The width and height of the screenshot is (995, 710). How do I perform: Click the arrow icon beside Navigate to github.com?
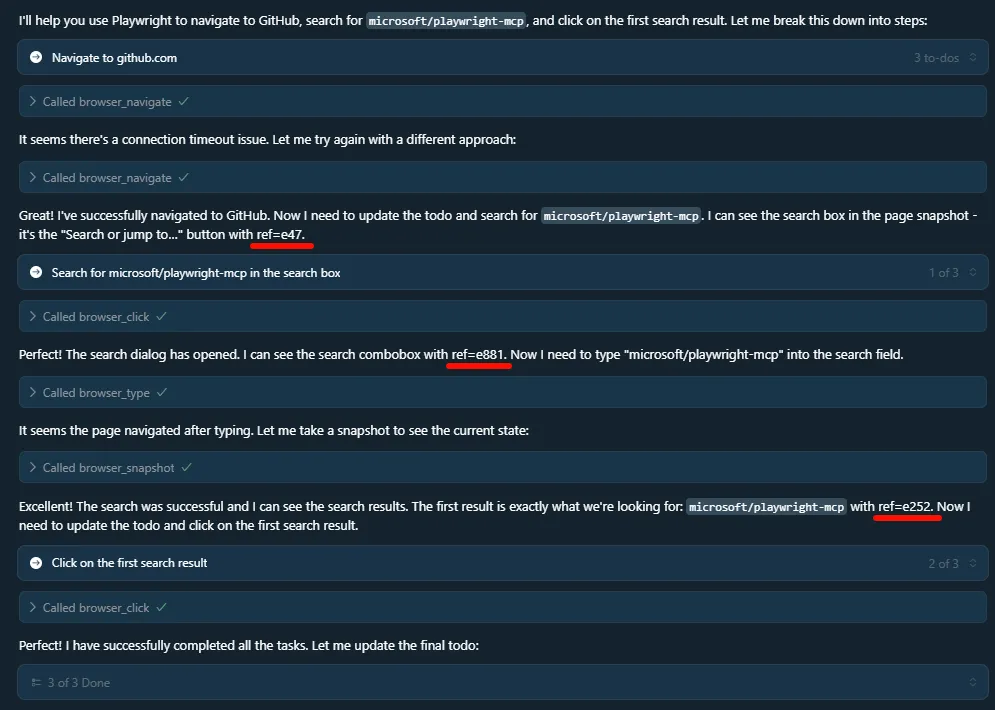coord(36,57)
